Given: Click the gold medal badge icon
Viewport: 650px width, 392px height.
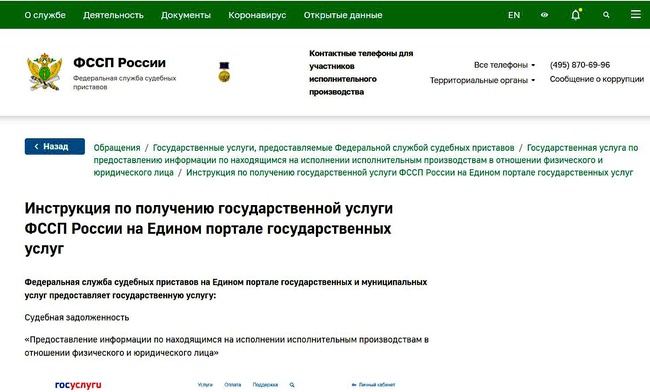Looking at the screenshot, I should pos(224,72).
